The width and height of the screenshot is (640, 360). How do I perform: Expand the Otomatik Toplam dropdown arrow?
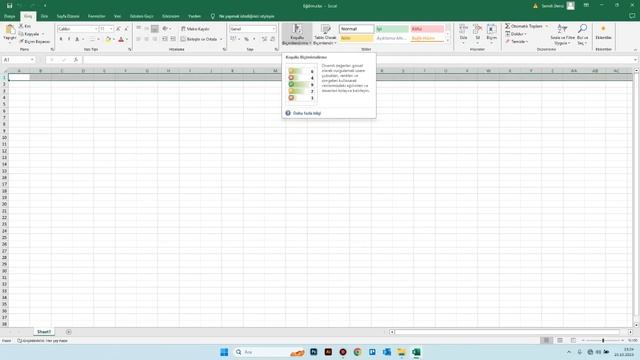point(547,26)
